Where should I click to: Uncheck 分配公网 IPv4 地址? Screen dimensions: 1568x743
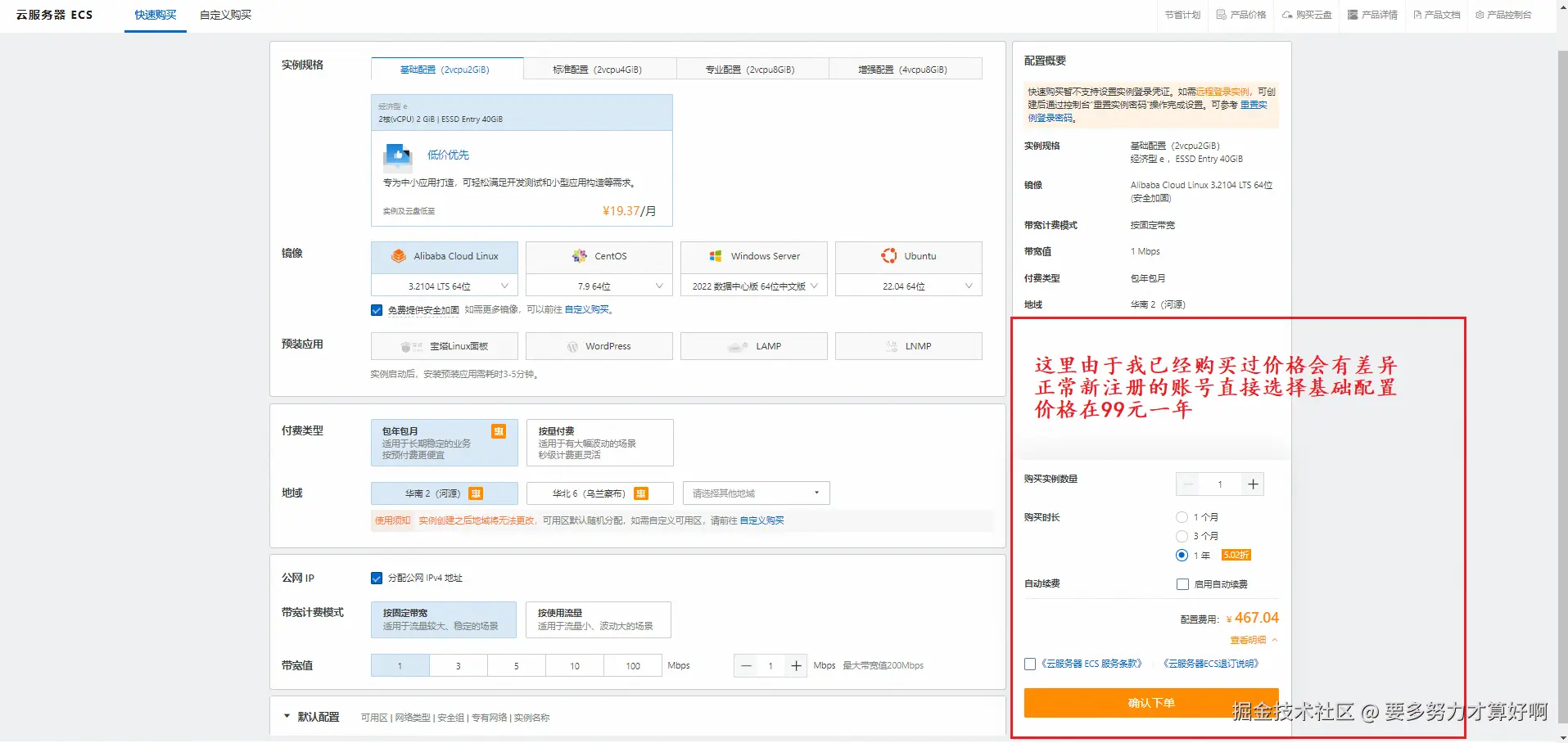pos(377,578)
